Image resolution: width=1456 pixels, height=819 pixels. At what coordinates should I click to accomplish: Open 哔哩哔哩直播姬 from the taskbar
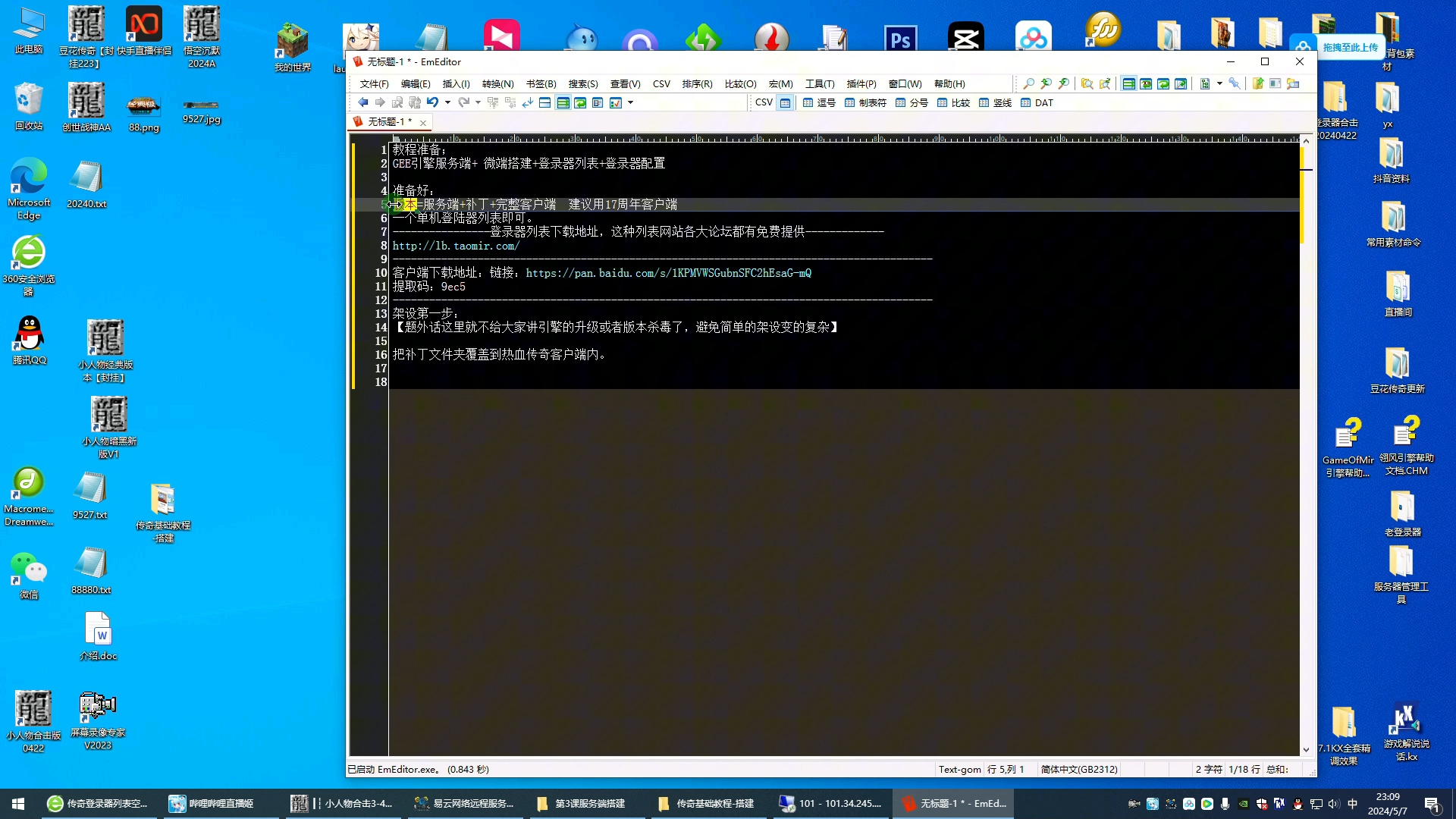[211, 803]
